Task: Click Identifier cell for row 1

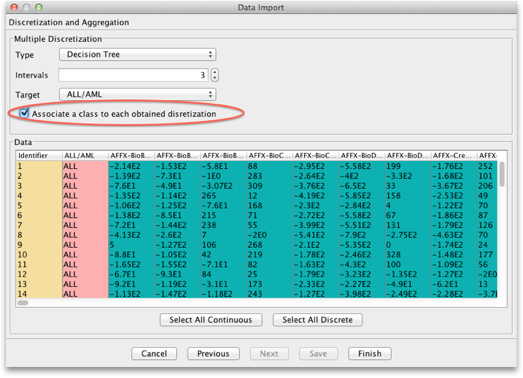Action: tap(39, 166)
